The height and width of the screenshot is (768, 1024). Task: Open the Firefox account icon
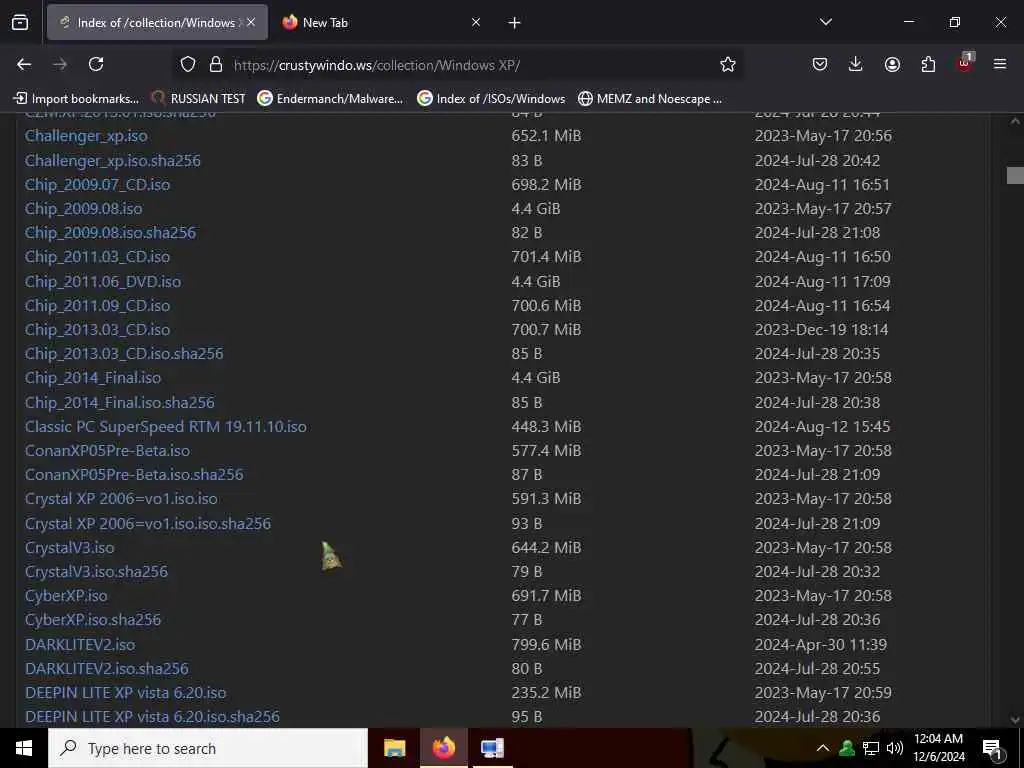(892, 64)
